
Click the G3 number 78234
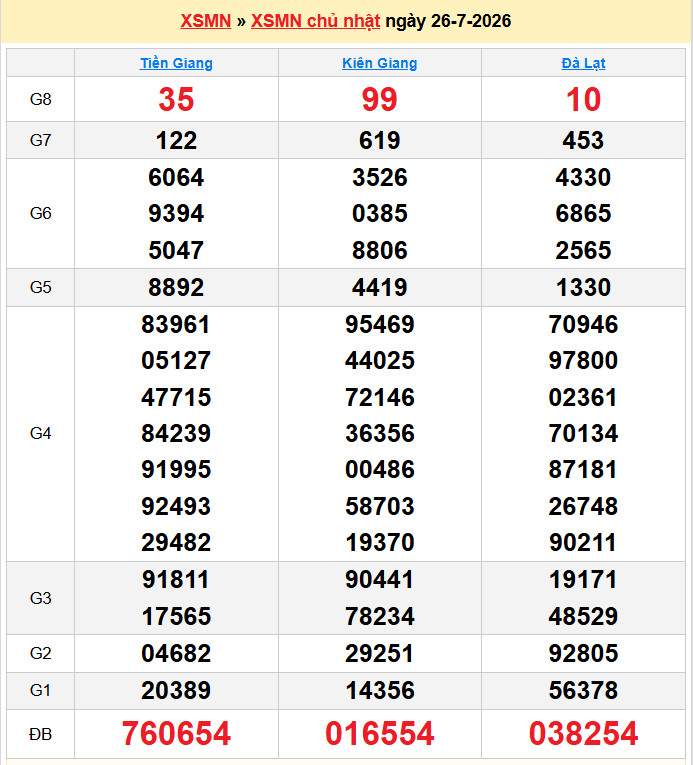click(x=380, y=616)
